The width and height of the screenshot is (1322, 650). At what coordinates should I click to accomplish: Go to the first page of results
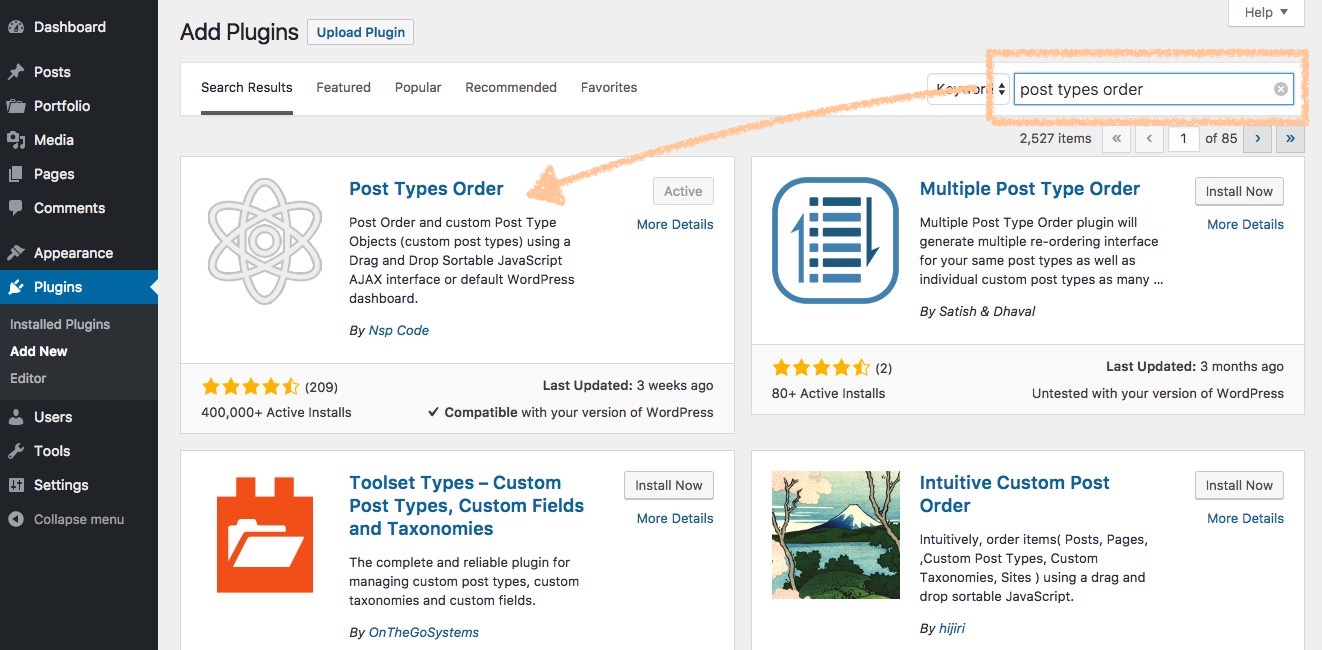1116,139
